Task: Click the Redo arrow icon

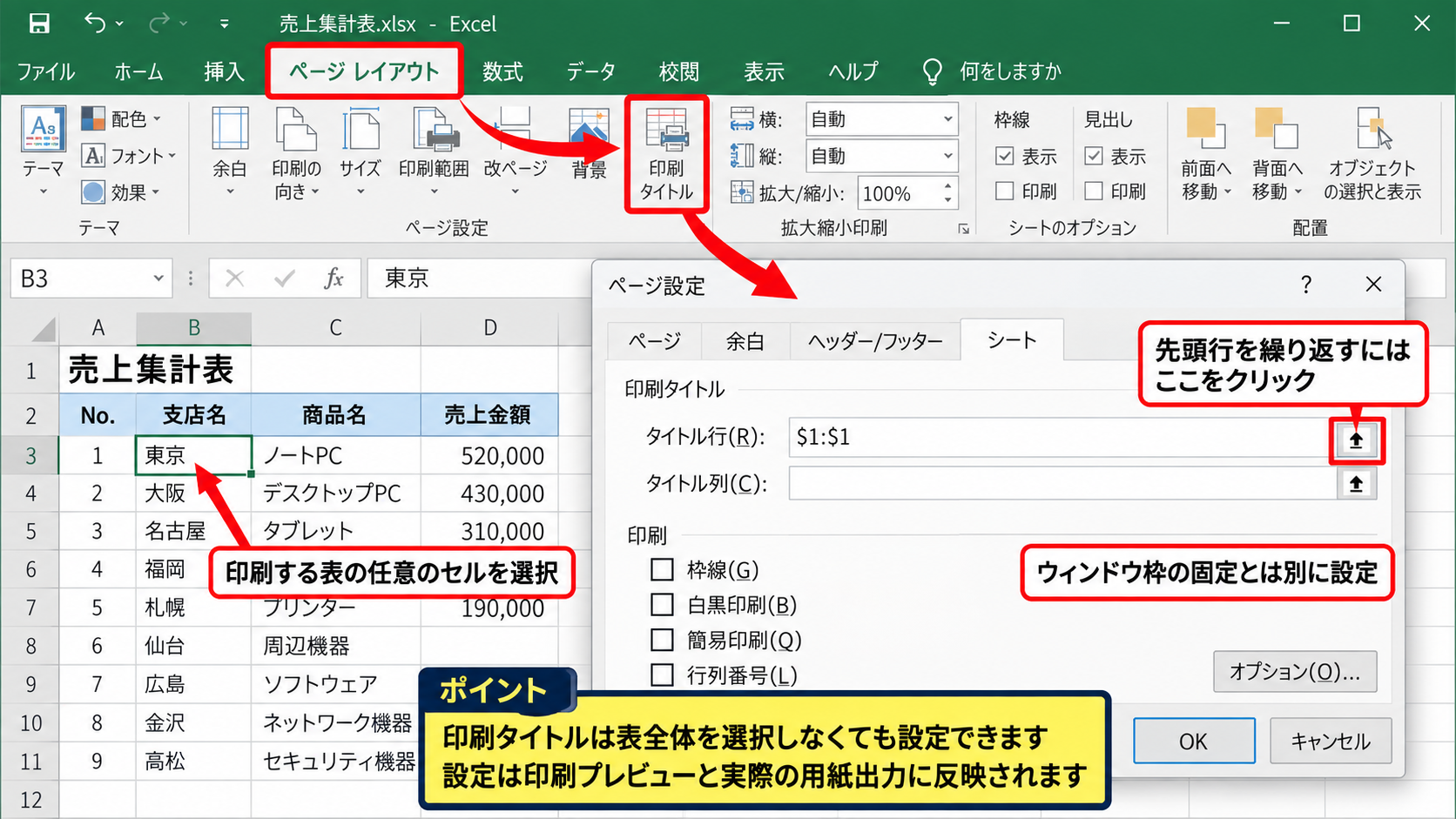Action: 160,23
